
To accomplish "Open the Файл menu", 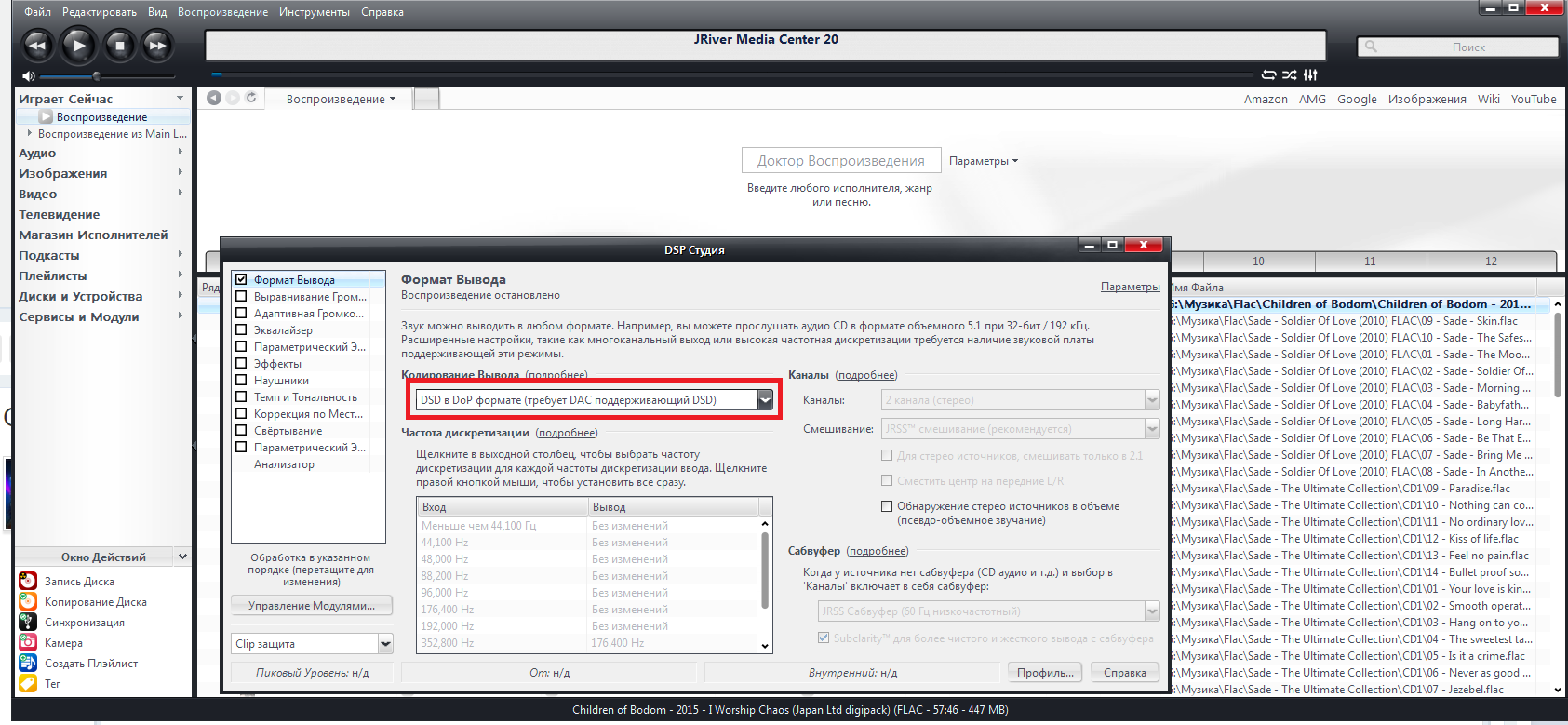I will (37, 12).
